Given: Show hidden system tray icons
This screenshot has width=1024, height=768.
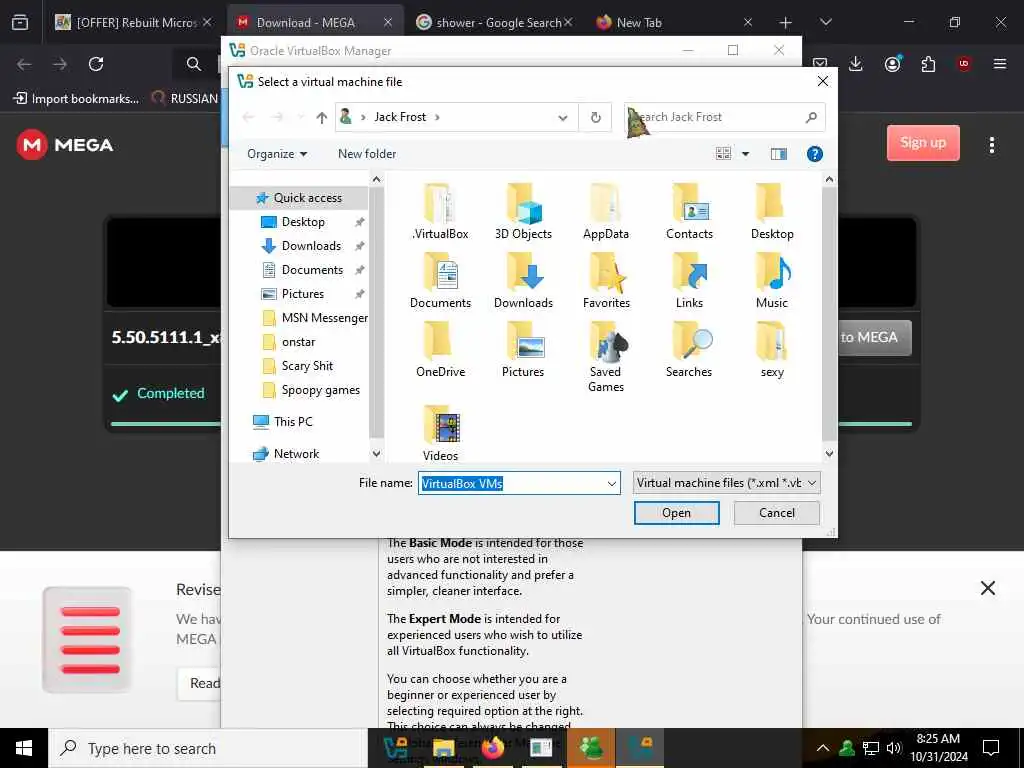Looking at the screenshot, I should 823,748.
